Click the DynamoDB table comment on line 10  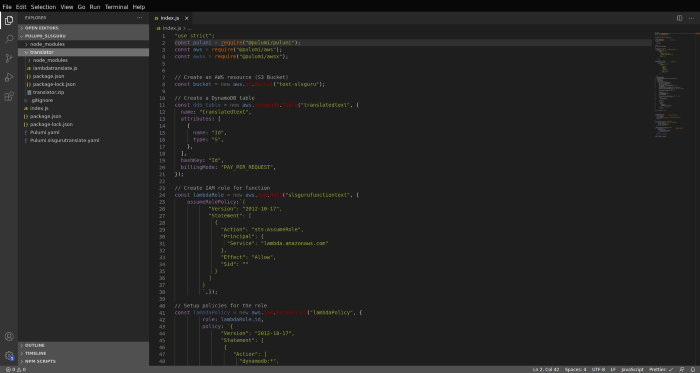pos(214,98)
